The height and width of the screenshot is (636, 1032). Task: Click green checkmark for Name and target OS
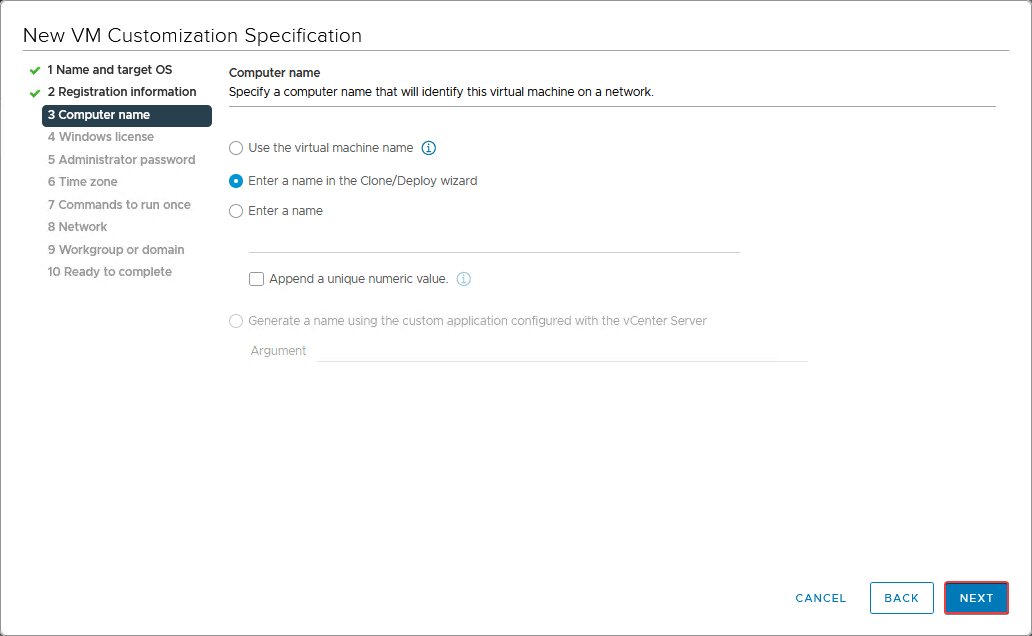[x=35, y=70]
